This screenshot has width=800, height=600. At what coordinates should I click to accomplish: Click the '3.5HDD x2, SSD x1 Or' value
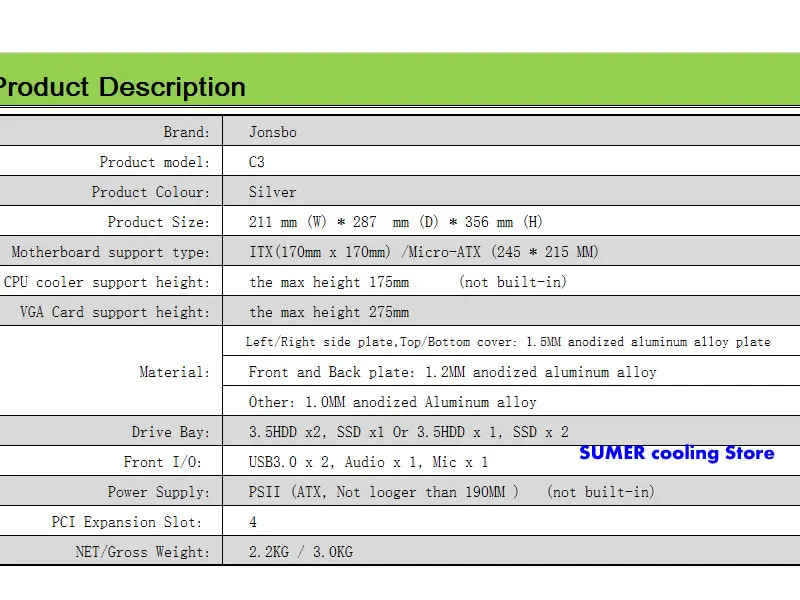[x=409, y=432]
